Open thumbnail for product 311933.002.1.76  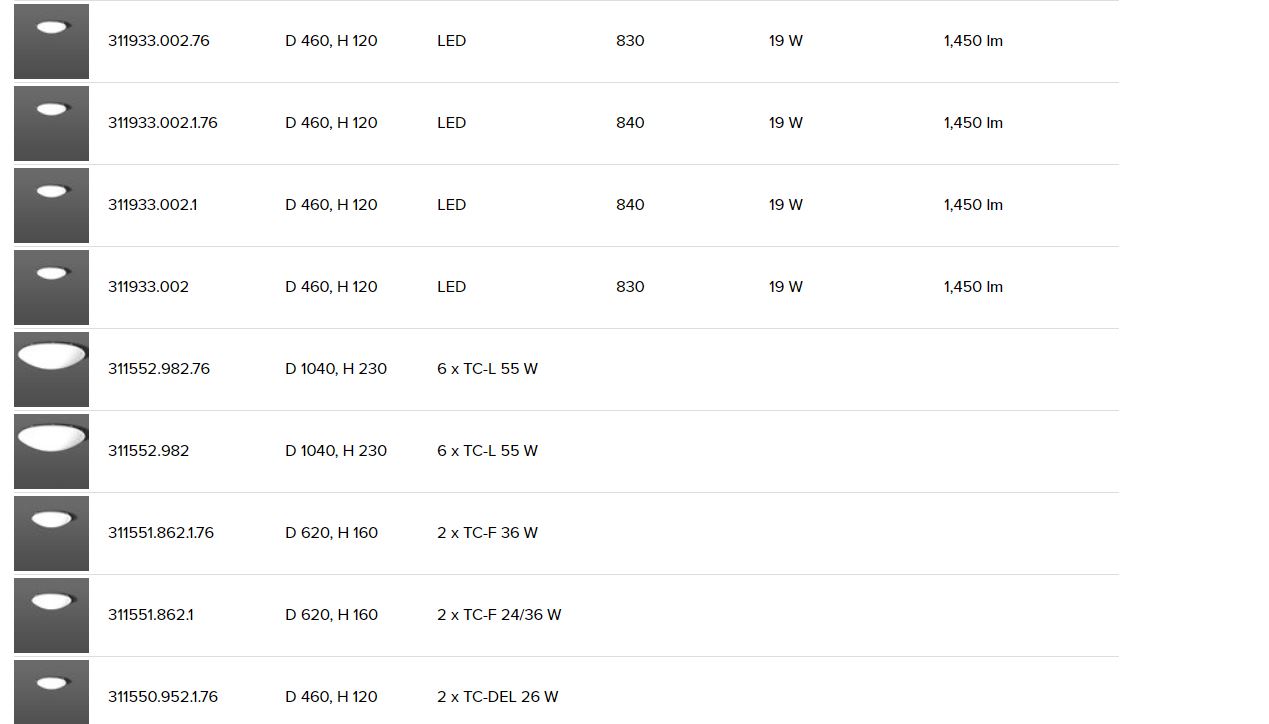point(51,123)
